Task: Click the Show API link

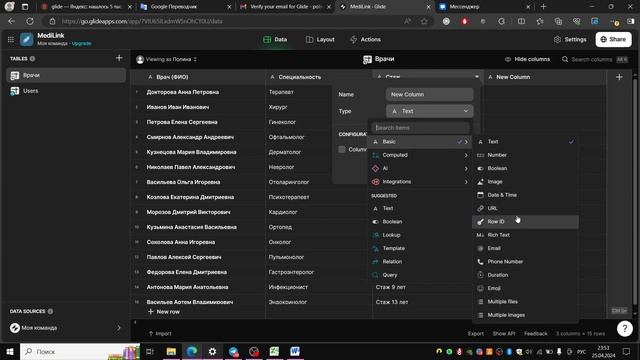Action: (x=504, y=333)
